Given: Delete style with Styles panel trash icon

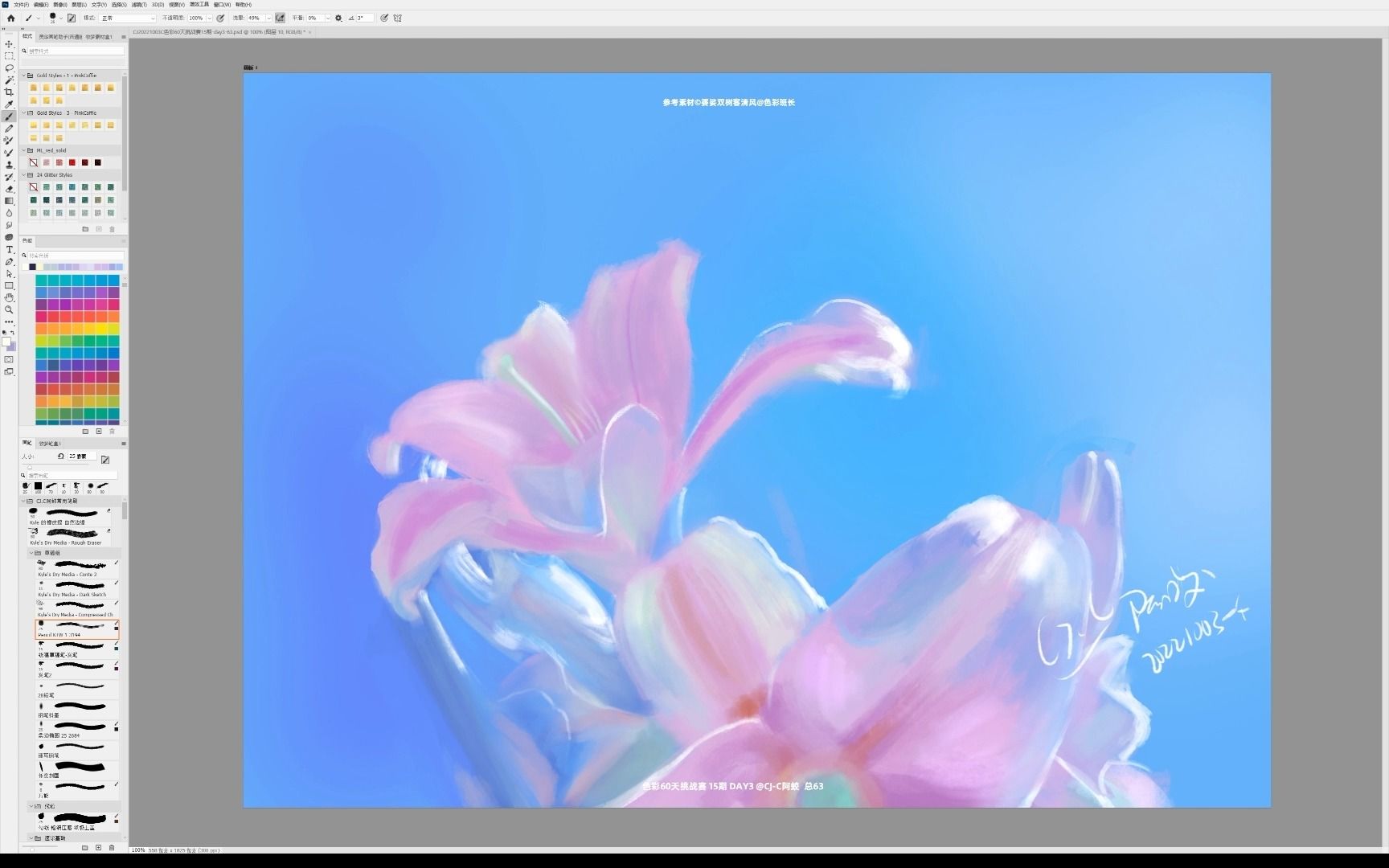Looking at the screenshot, I should tap(112, 229).
